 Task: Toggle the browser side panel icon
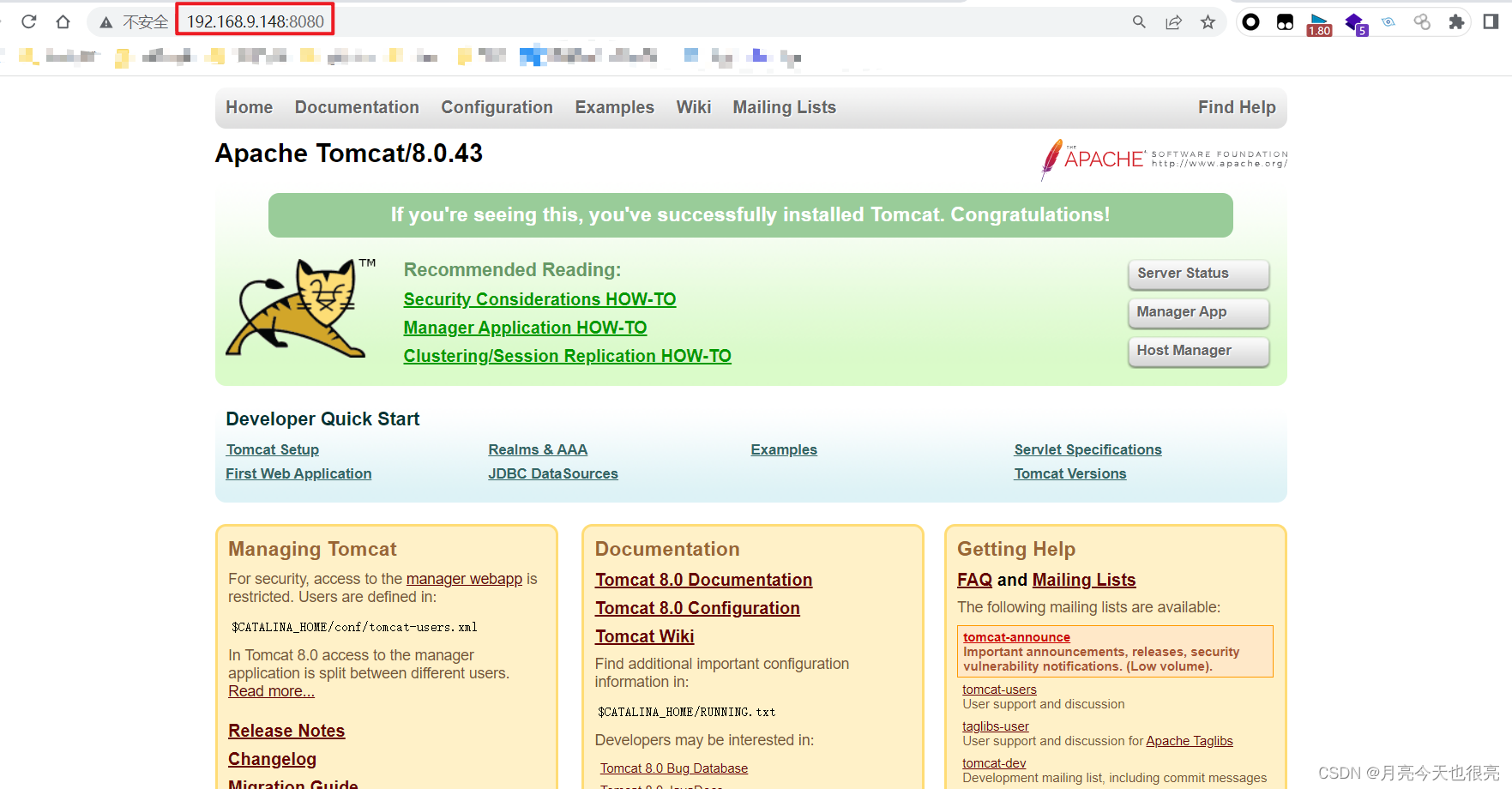[1491, 21]
